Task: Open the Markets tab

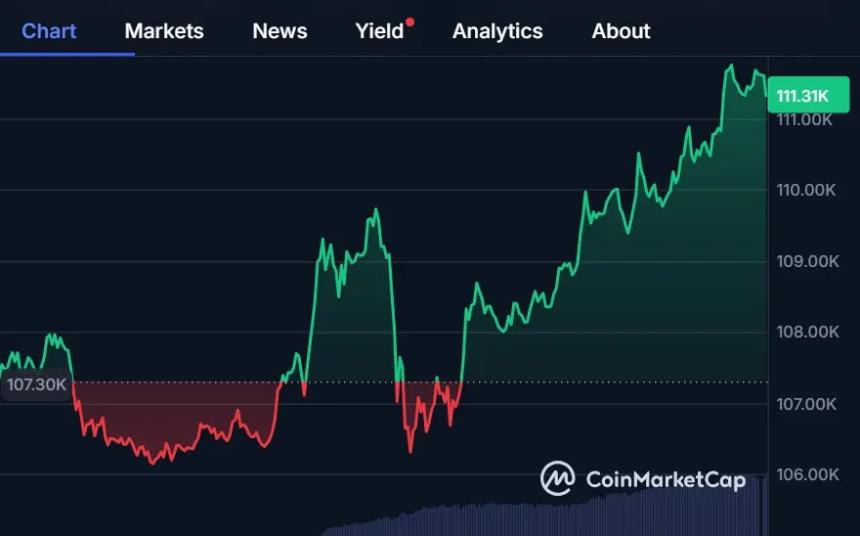Action: pyautogui.click(x=164, y=31)
